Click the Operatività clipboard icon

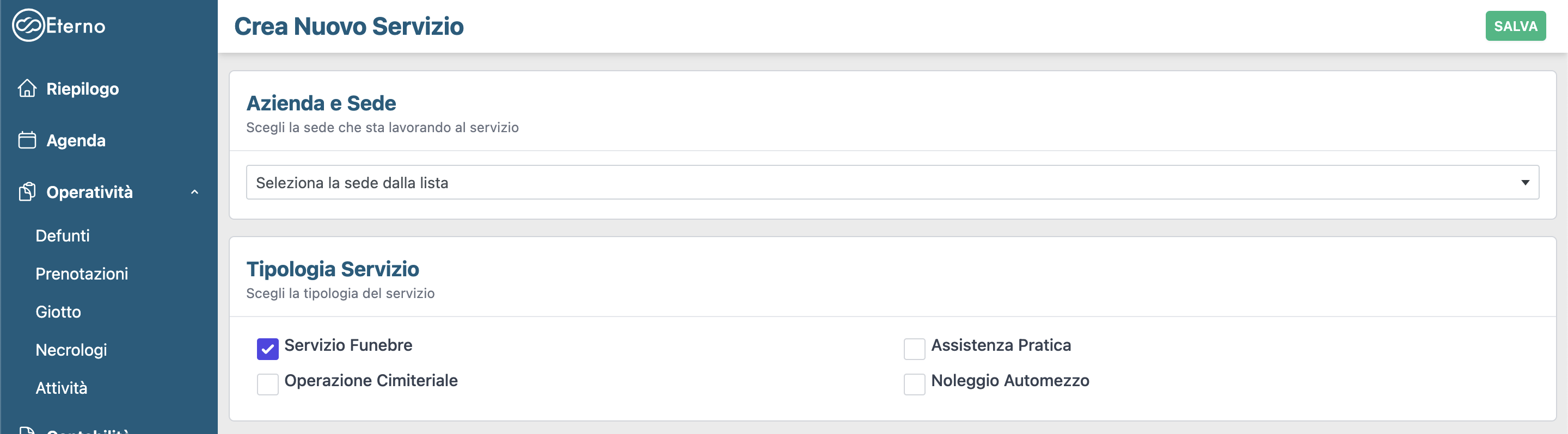pos(27,192)
